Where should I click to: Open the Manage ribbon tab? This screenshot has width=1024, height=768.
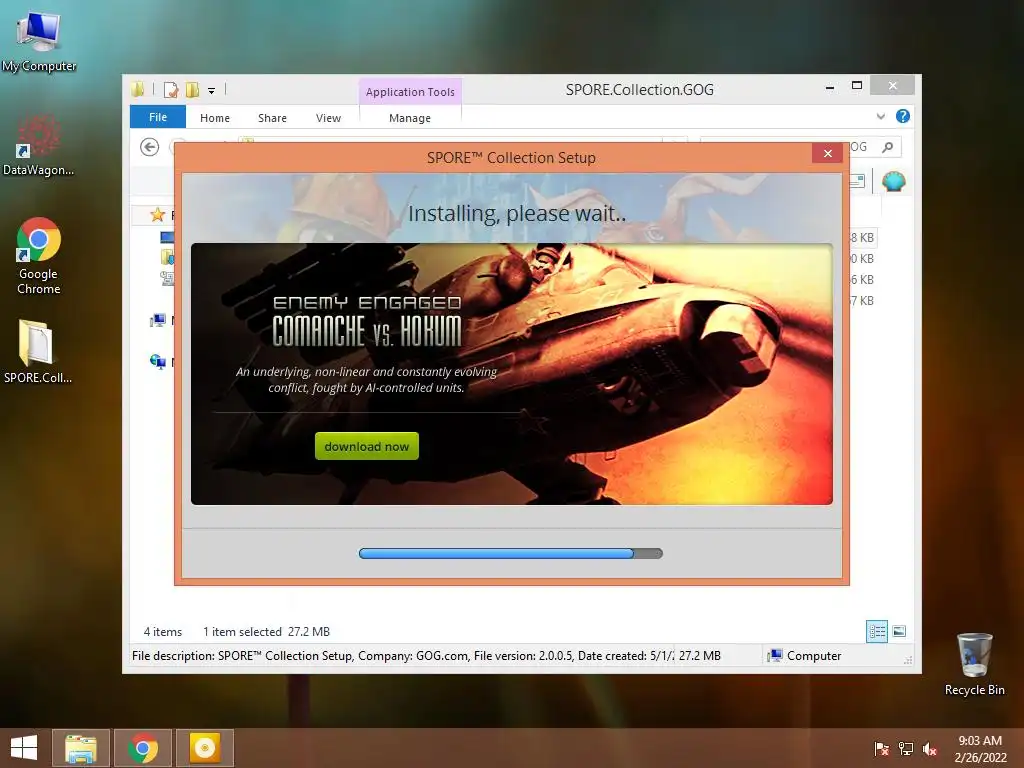[409, 118]
